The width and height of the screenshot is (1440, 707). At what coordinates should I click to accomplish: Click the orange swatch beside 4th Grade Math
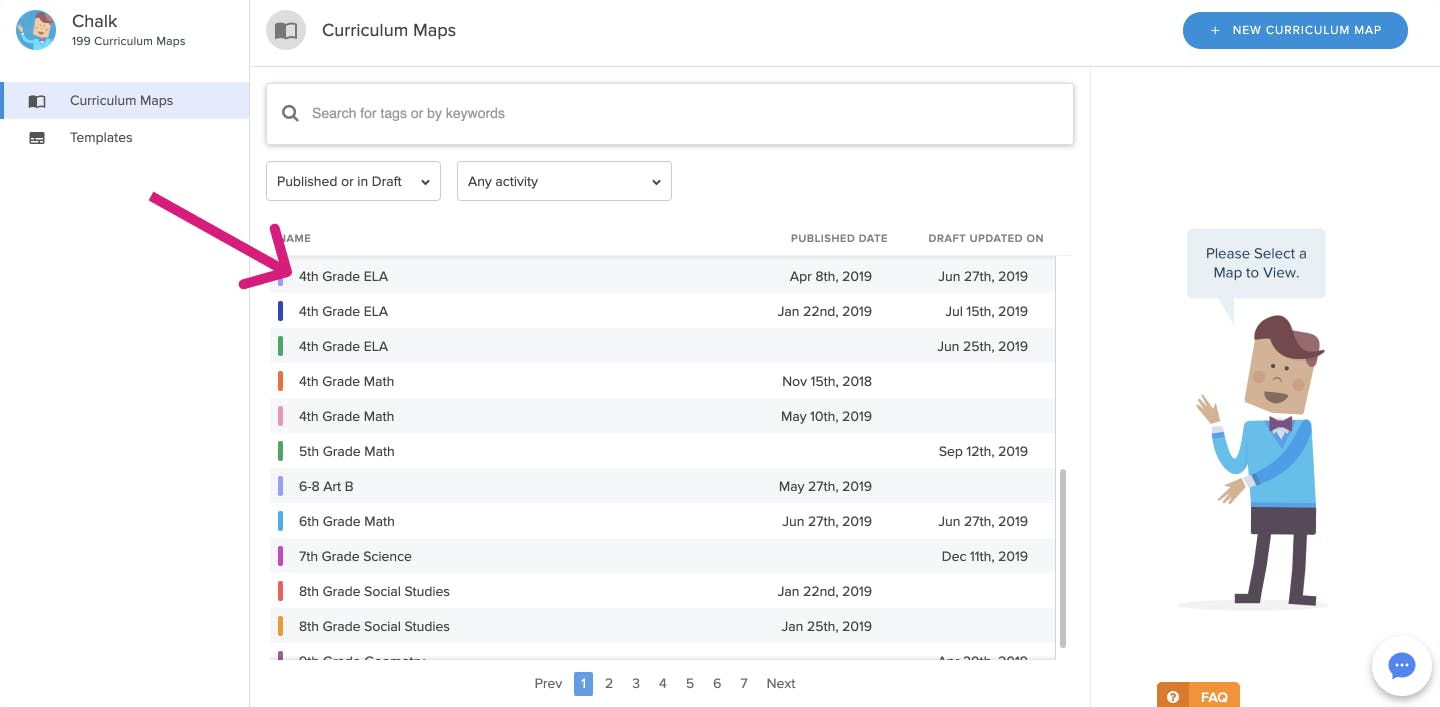[280, 381]
